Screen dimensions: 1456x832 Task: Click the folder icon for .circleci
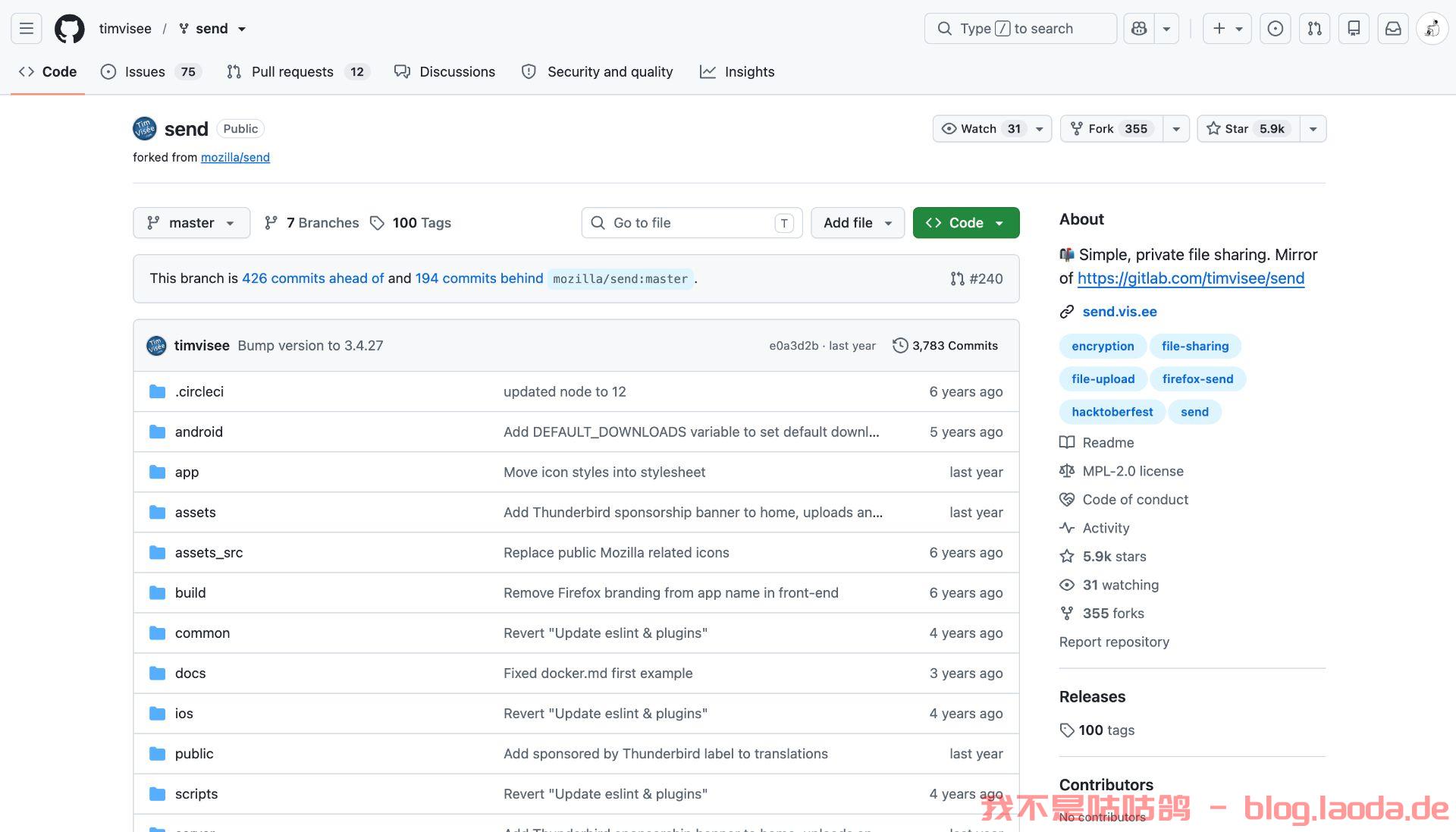point(158,392)
